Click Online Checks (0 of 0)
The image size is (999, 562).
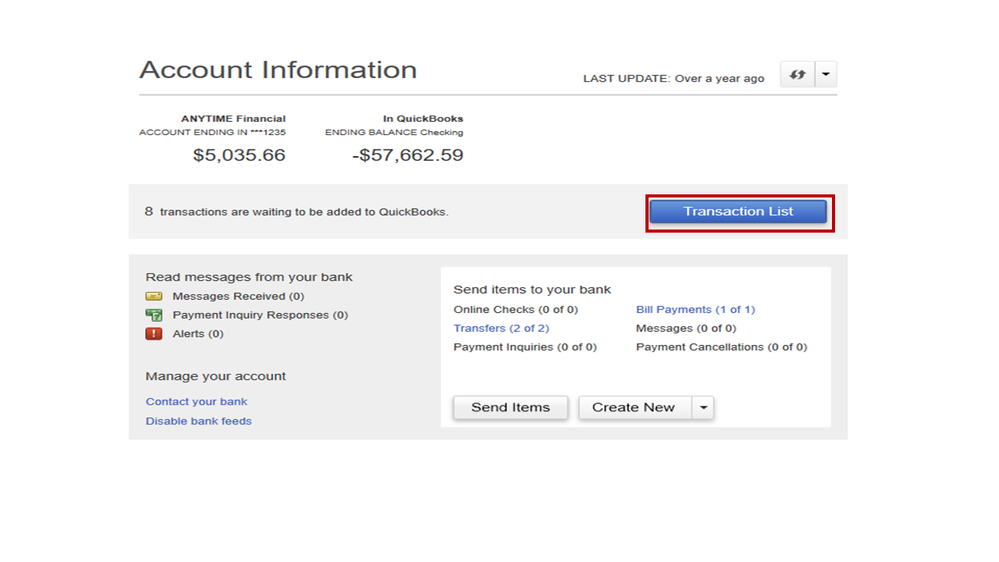pos(515,310)
